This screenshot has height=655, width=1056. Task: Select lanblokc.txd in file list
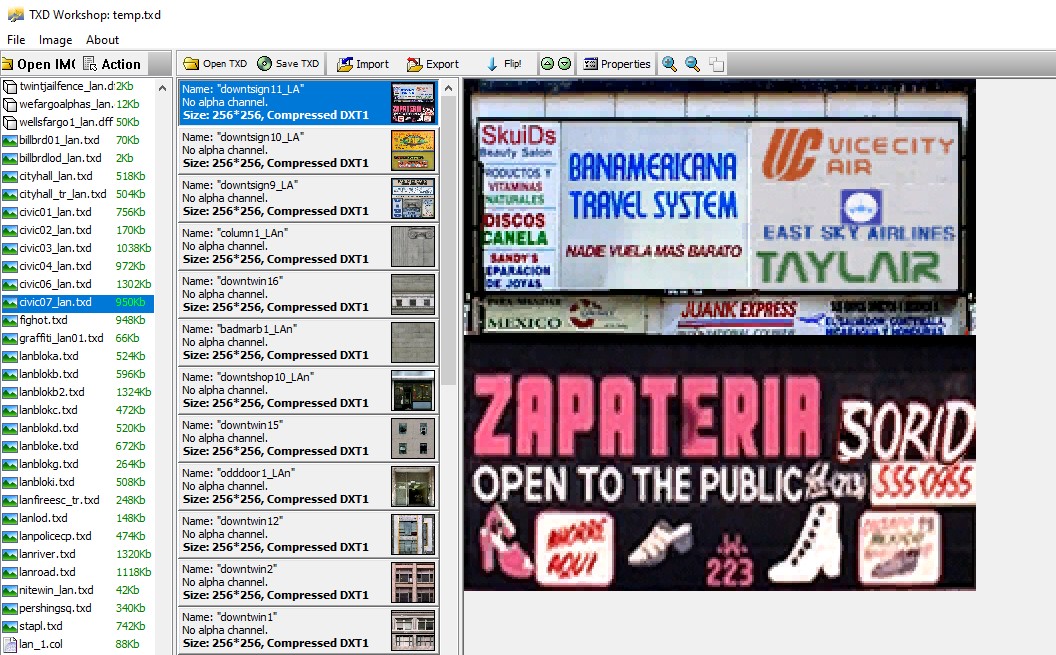[77, 410]
